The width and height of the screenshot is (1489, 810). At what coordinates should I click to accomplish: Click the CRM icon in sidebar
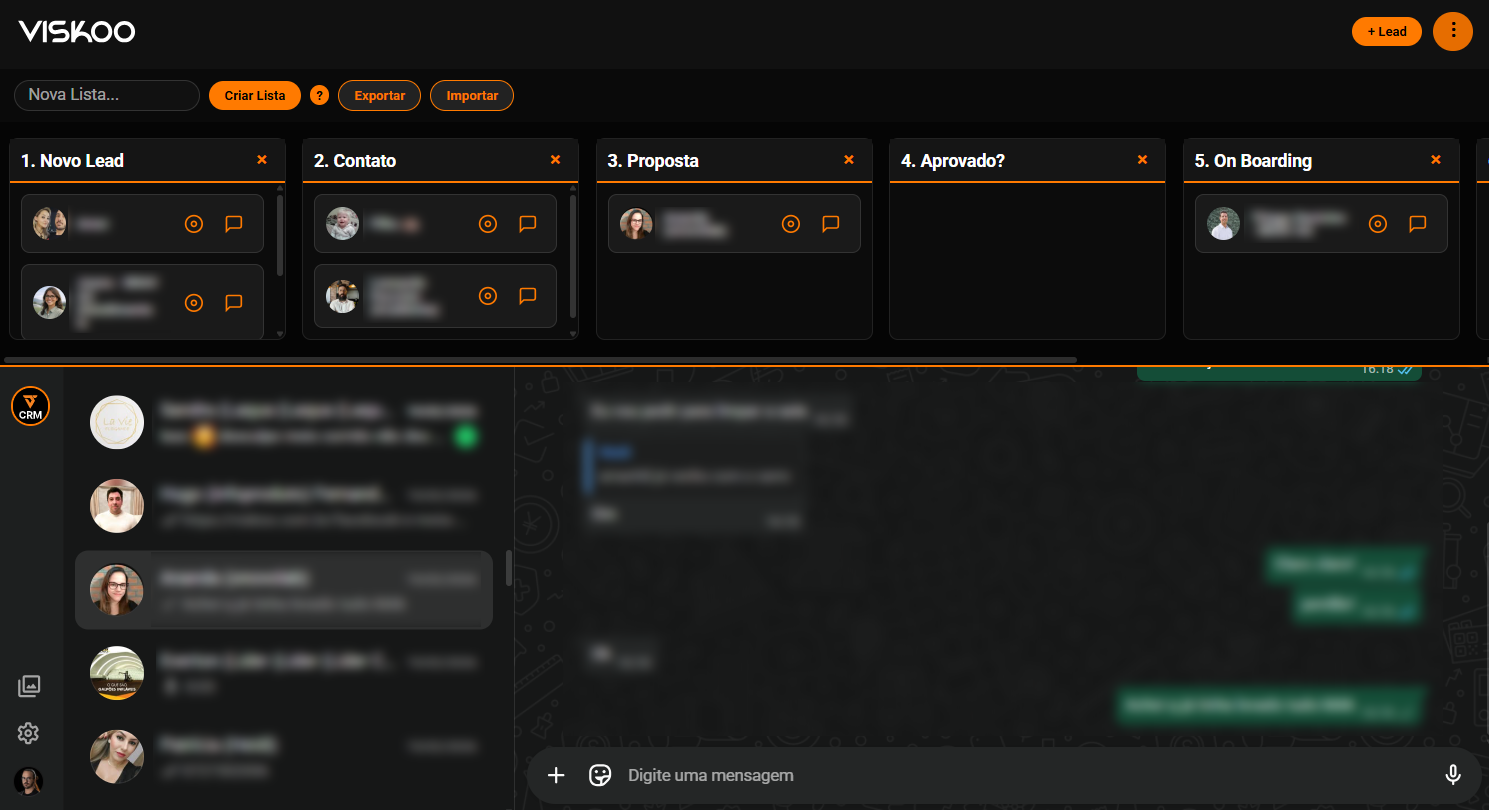pos(30,406)
